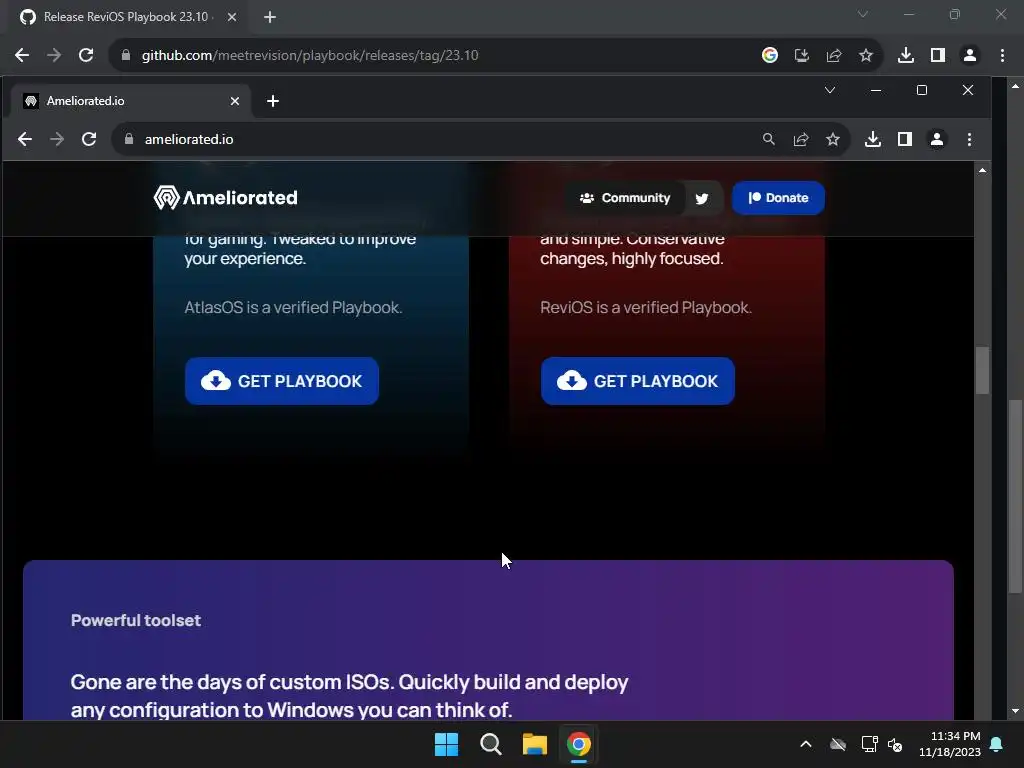Close the Ameliorated.io tab
Image resolution: width=1024 pixels, height=768 pixels.
click(235, 101)
